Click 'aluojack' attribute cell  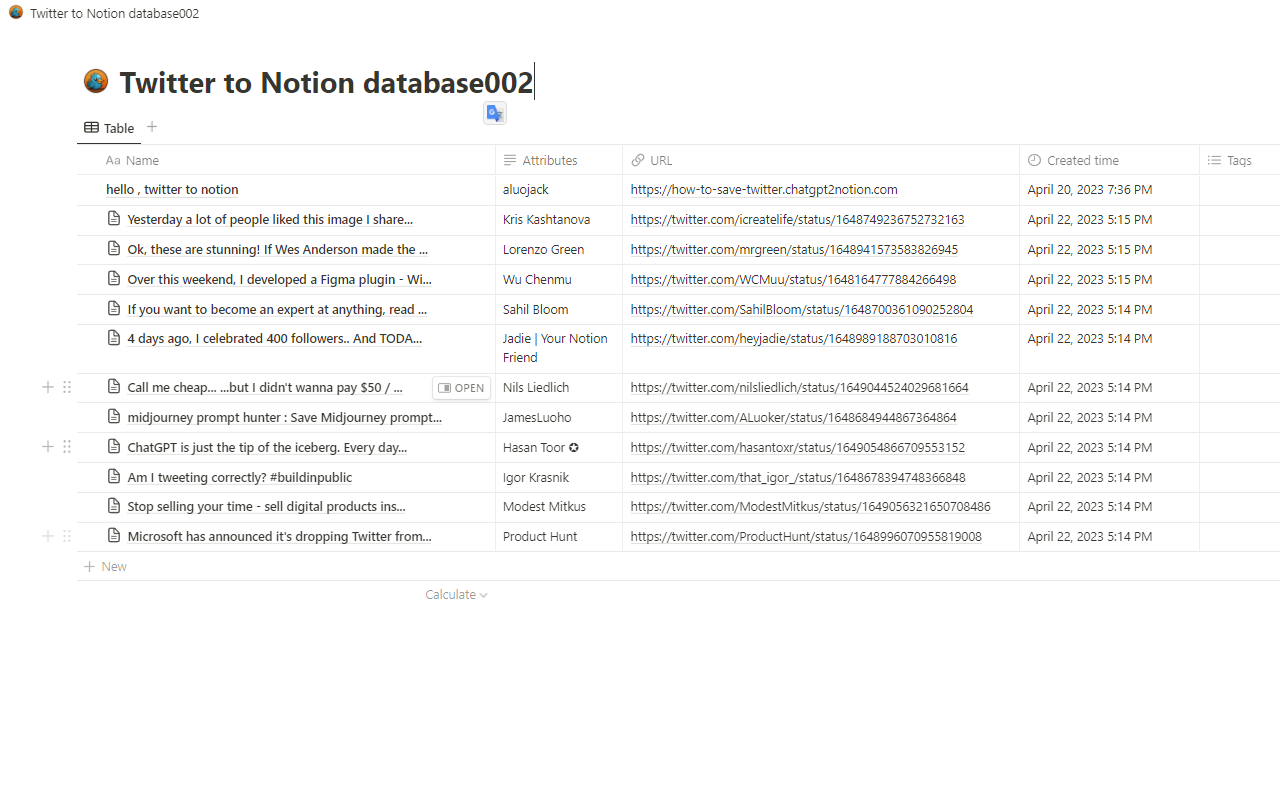click(559, 189)
